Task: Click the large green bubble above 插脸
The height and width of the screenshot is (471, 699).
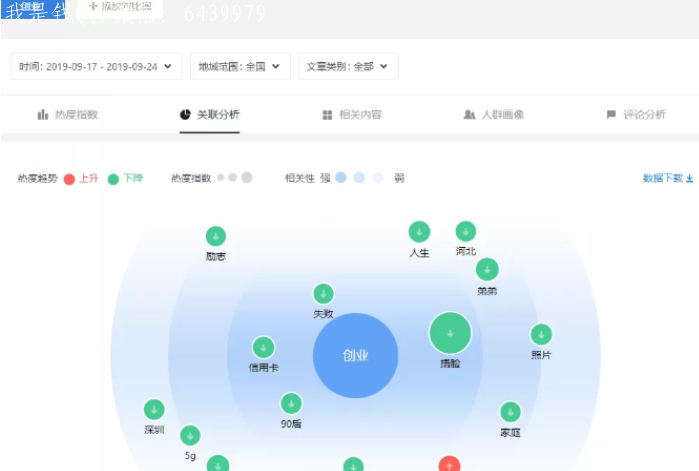Action: point(450,333)
